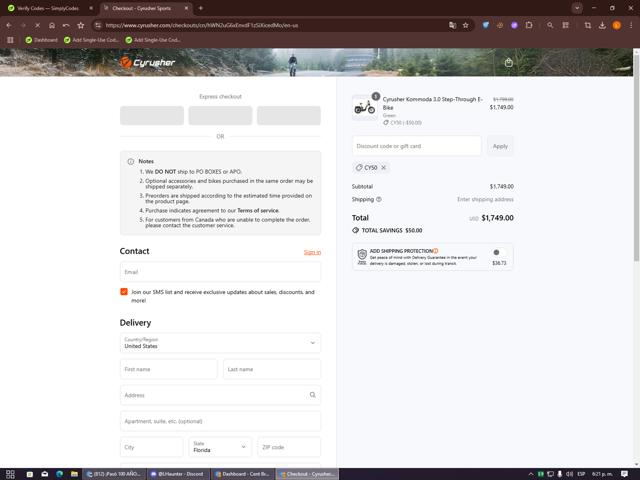Focus the Email input field
This screenshot has width=640, height=480.
point(220,272)
